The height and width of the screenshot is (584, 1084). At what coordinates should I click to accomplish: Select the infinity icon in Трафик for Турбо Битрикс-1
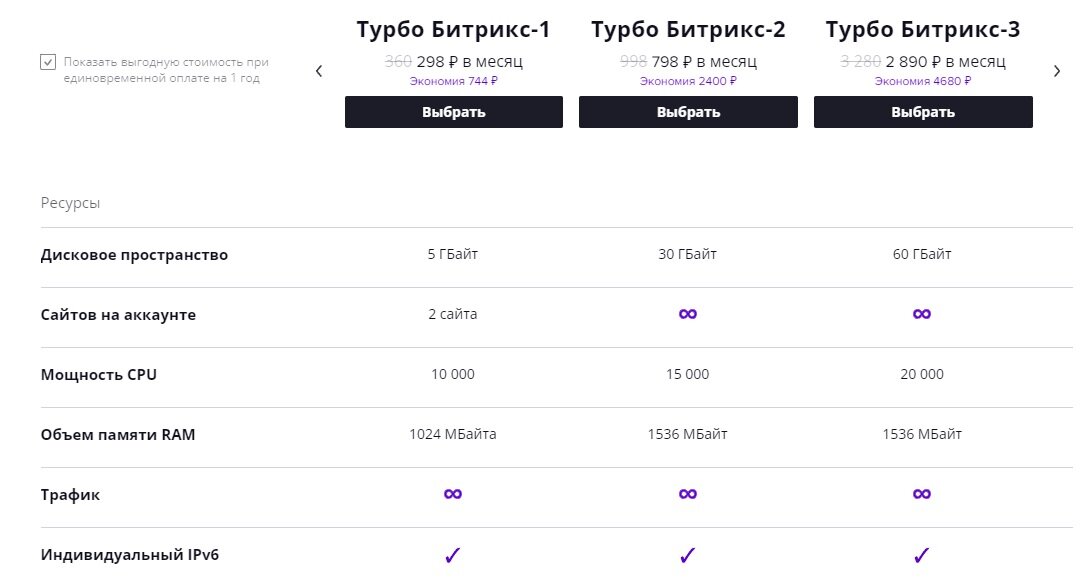[x=454, y=494]
